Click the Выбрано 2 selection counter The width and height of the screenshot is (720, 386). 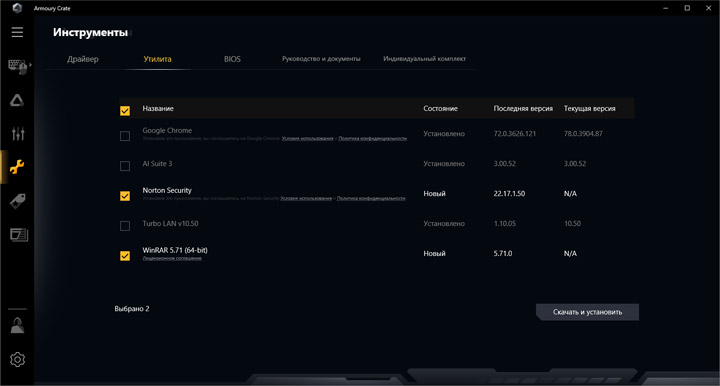tap(132, 308)
